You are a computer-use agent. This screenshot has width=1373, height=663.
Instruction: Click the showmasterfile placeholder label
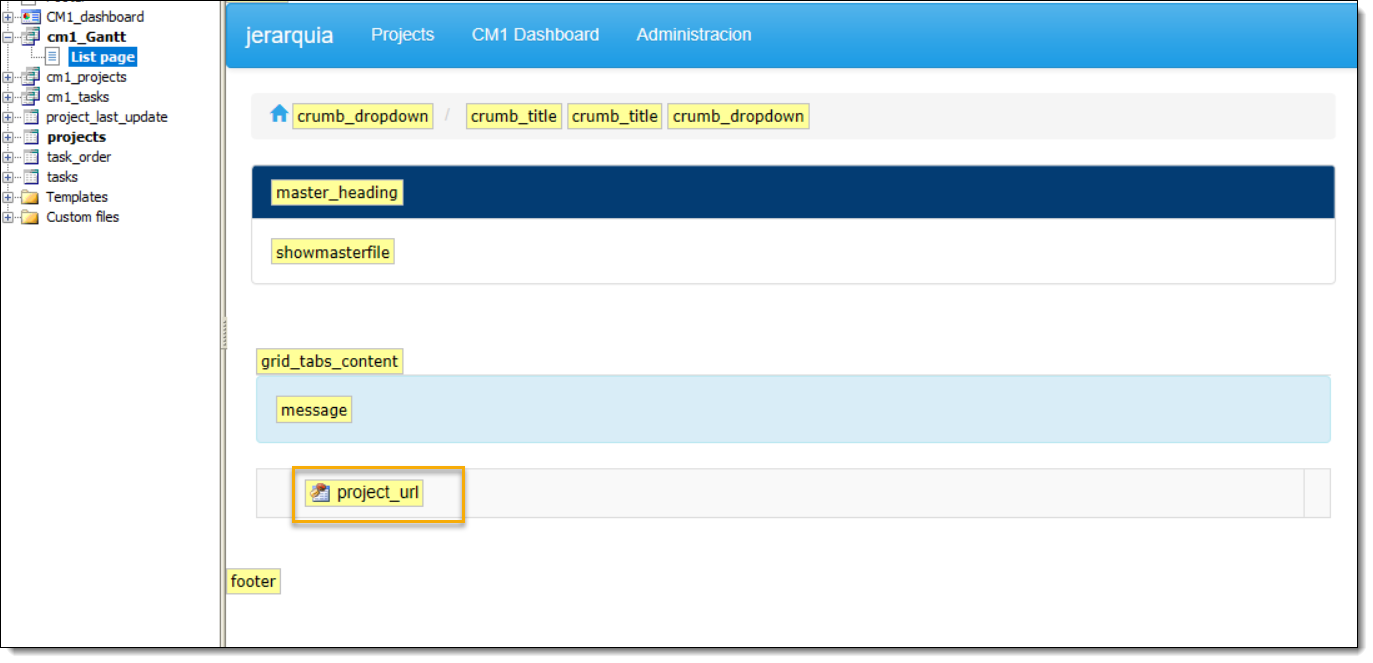tap(332, 251)
